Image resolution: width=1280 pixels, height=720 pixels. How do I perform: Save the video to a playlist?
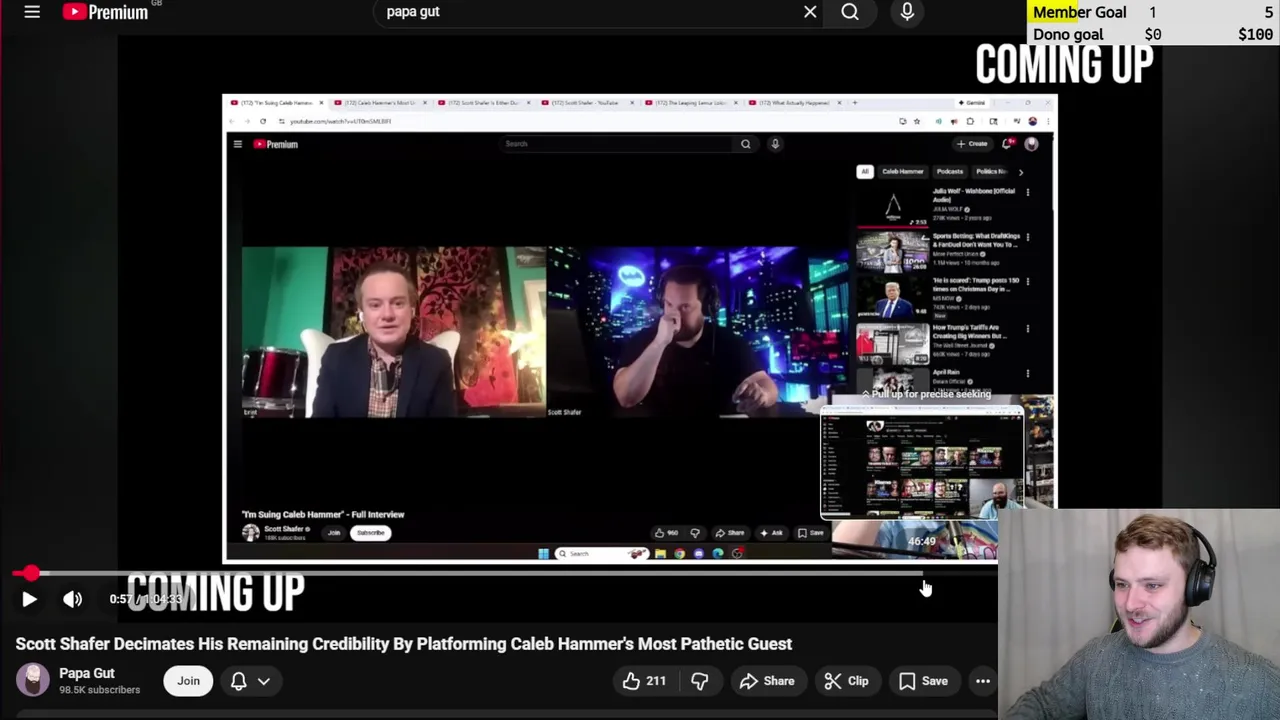pyautogui.click(x=923, y=681)
